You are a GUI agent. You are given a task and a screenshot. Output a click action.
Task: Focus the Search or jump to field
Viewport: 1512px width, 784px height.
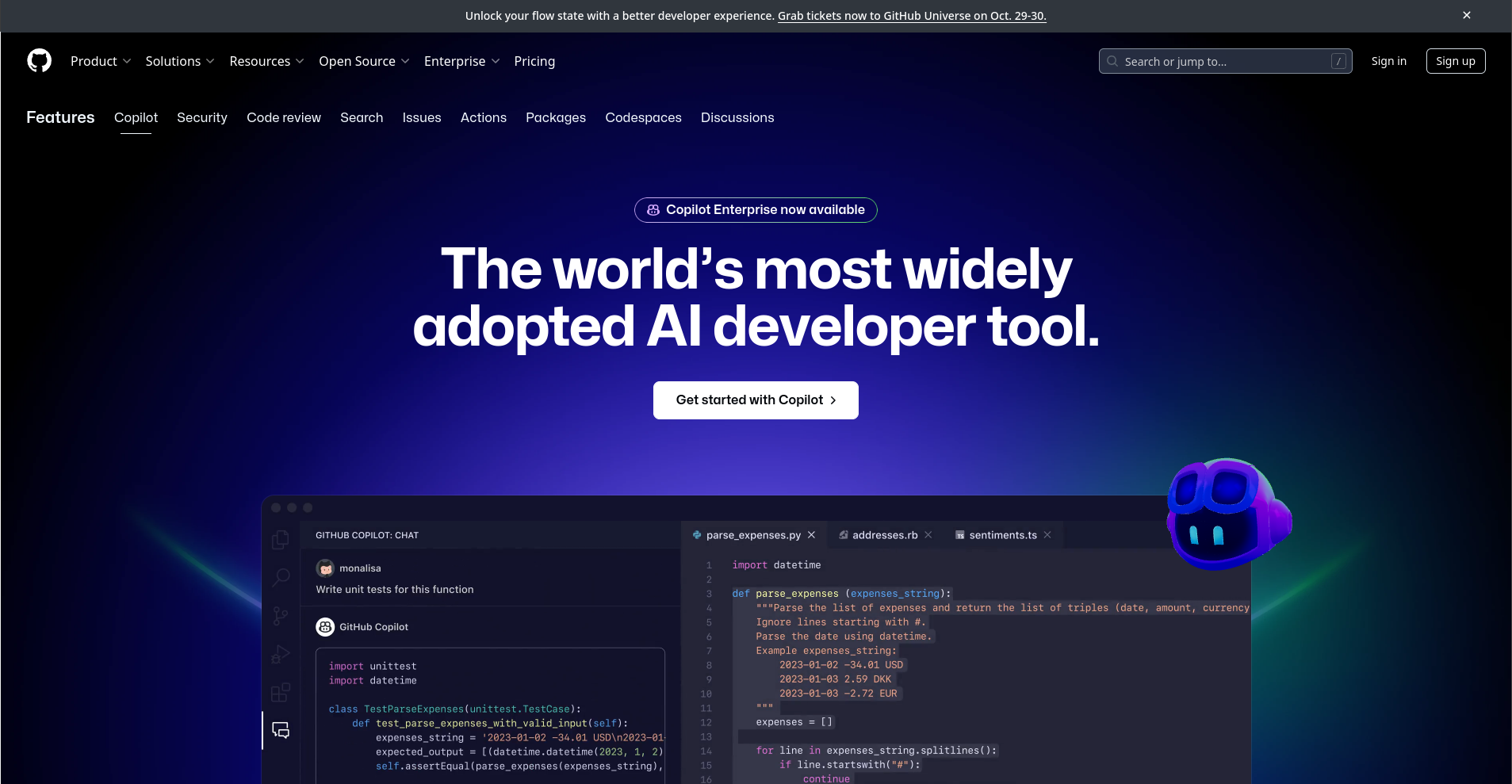pyautogui.click(x=1225, y=61)
